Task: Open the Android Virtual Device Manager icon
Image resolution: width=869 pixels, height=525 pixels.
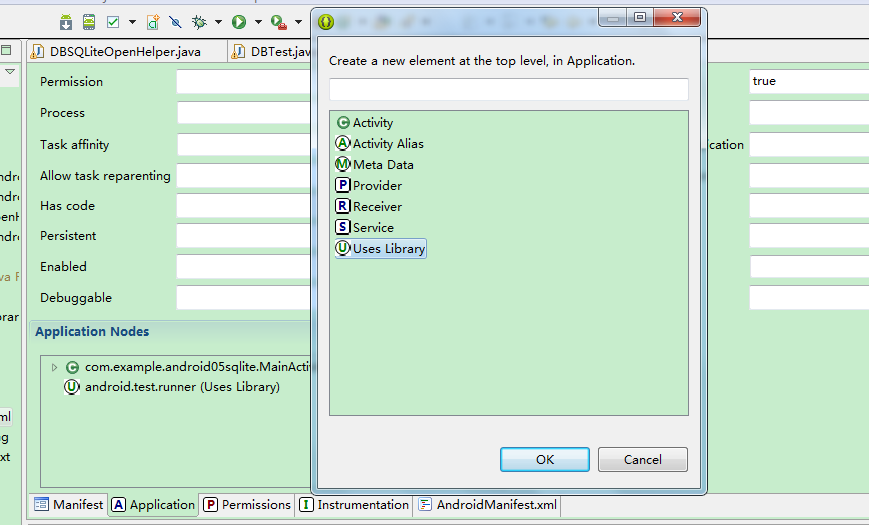Action: tap(89, 22)
